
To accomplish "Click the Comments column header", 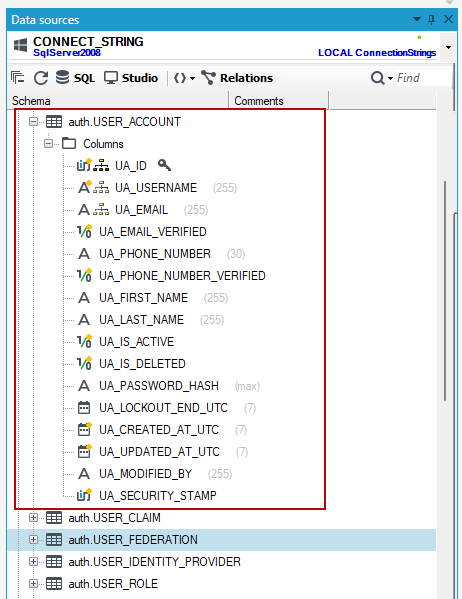I will [278, 101].
